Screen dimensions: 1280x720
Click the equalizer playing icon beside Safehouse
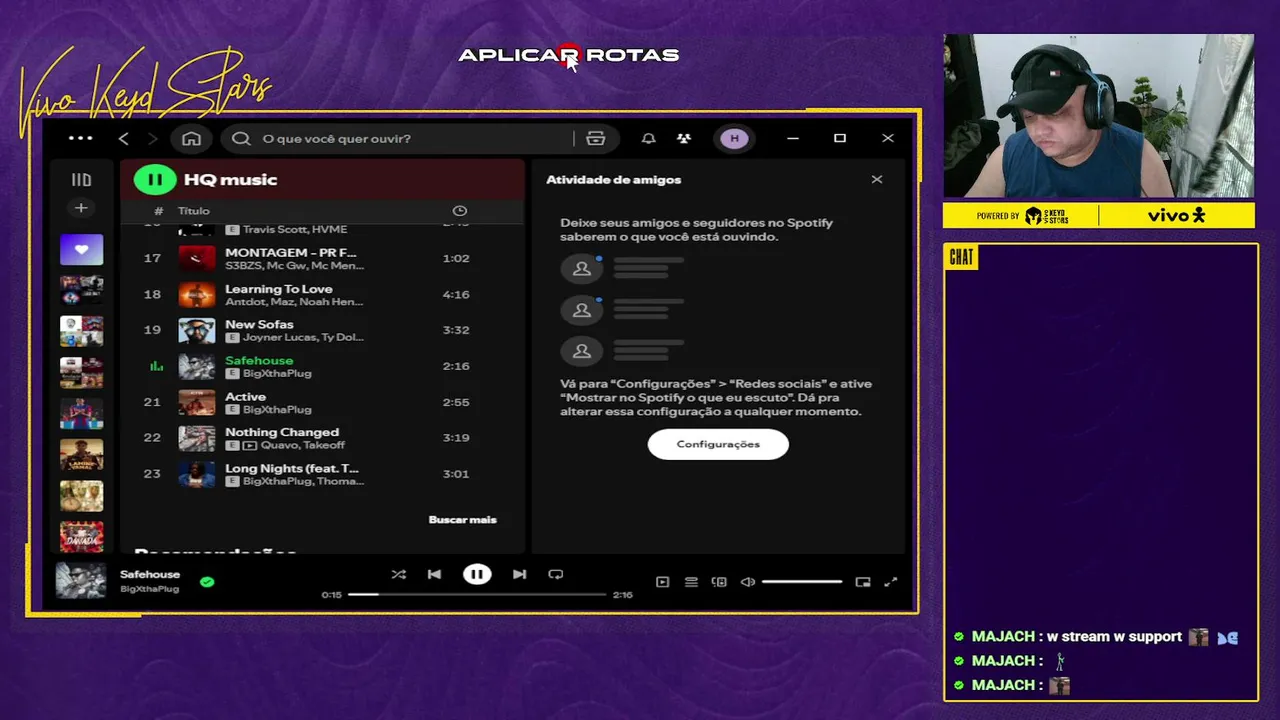tap(156, 366)
